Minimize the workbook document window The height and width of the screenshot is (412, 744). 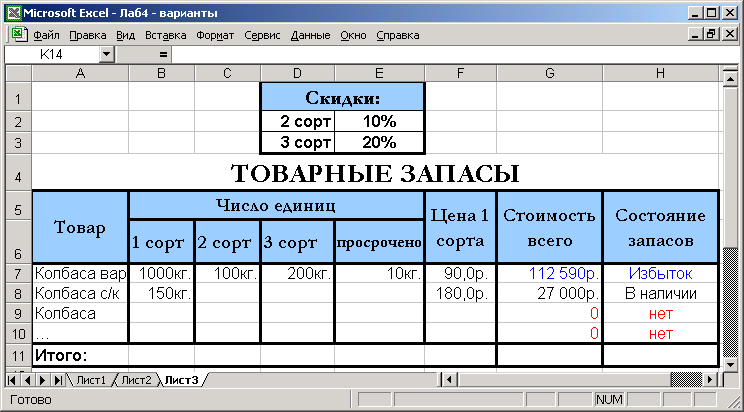click(696, 34)
